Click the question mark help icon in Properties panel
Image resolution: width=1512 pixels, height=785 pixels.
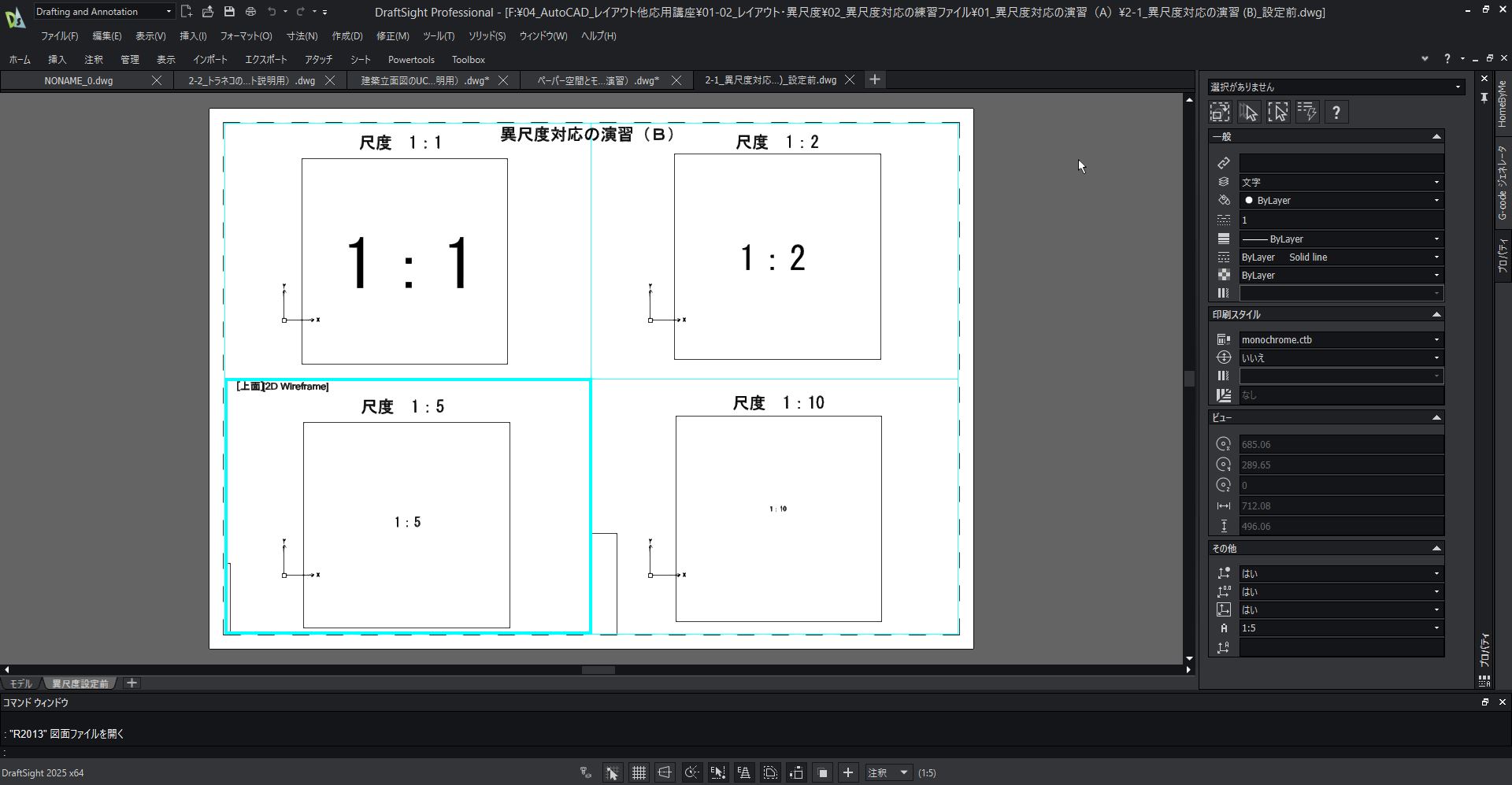1336,113
